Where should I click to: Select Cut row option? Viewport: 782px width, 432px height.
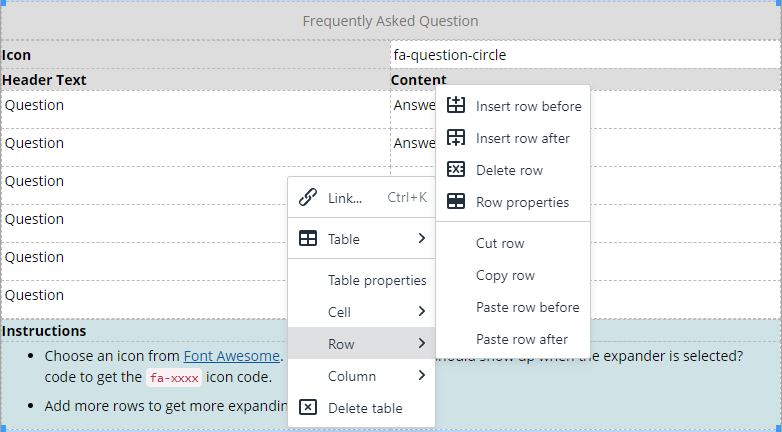pyautogui.click(x=500, y=243)
